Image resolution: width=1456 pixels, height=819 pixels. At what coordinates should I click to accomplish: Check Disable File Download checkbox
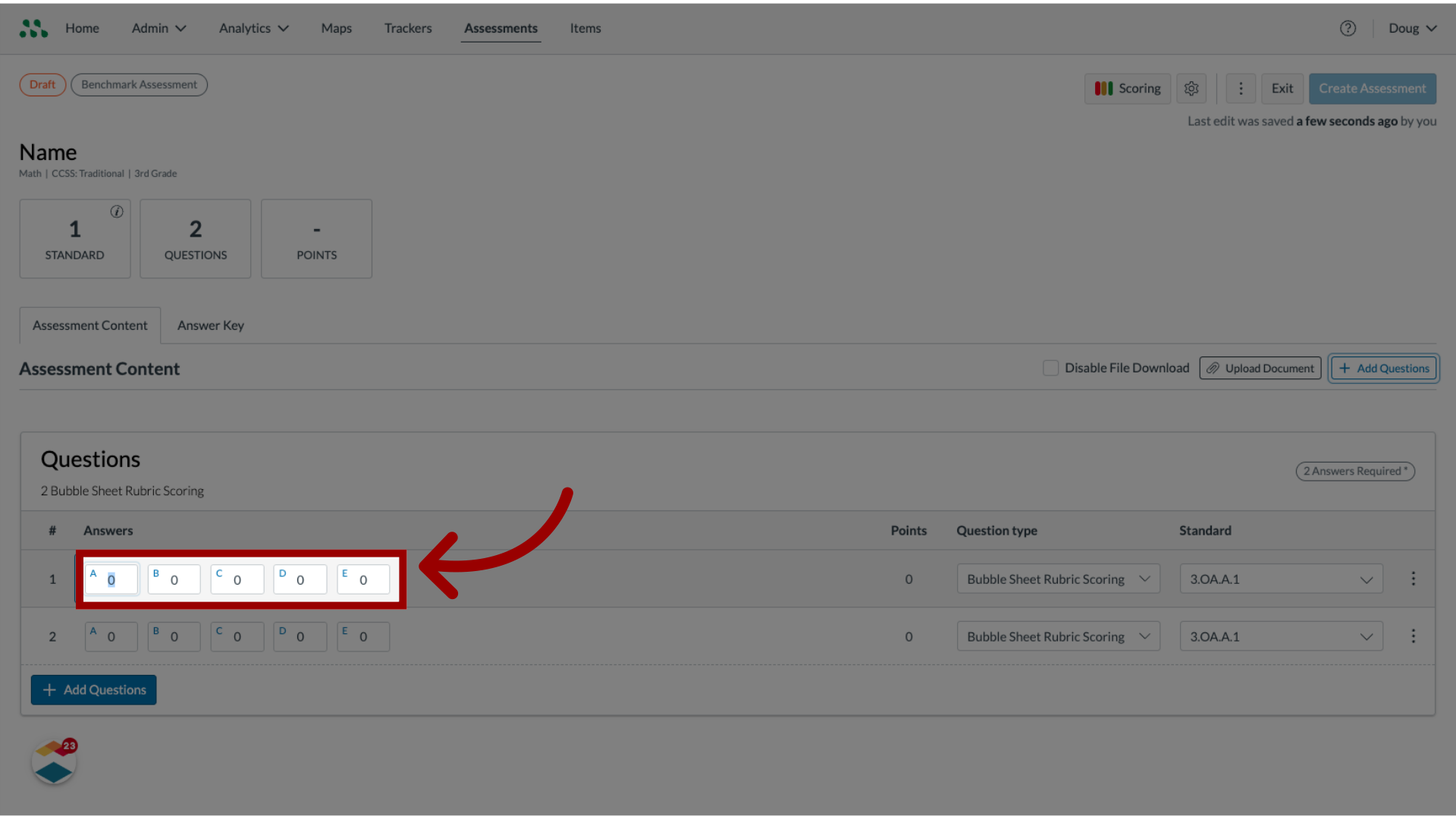1050,368
